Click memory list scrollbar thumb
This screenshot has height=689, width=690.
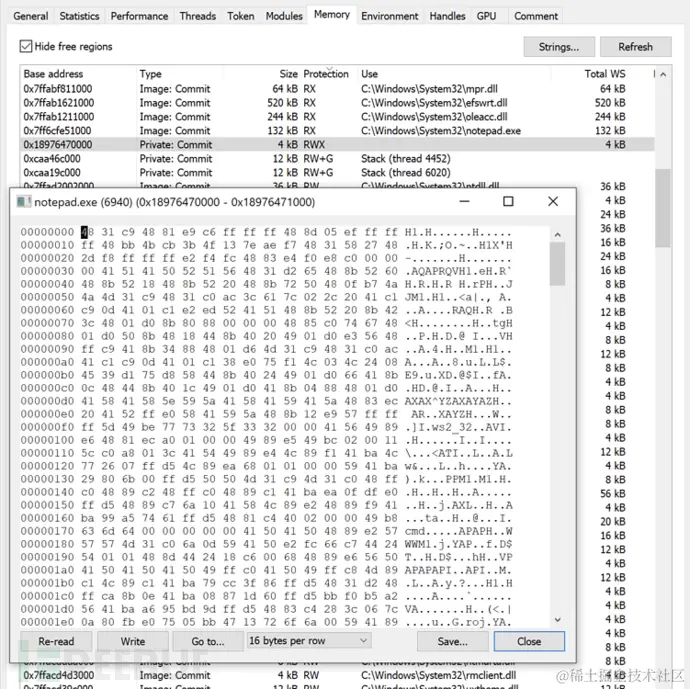663,208
